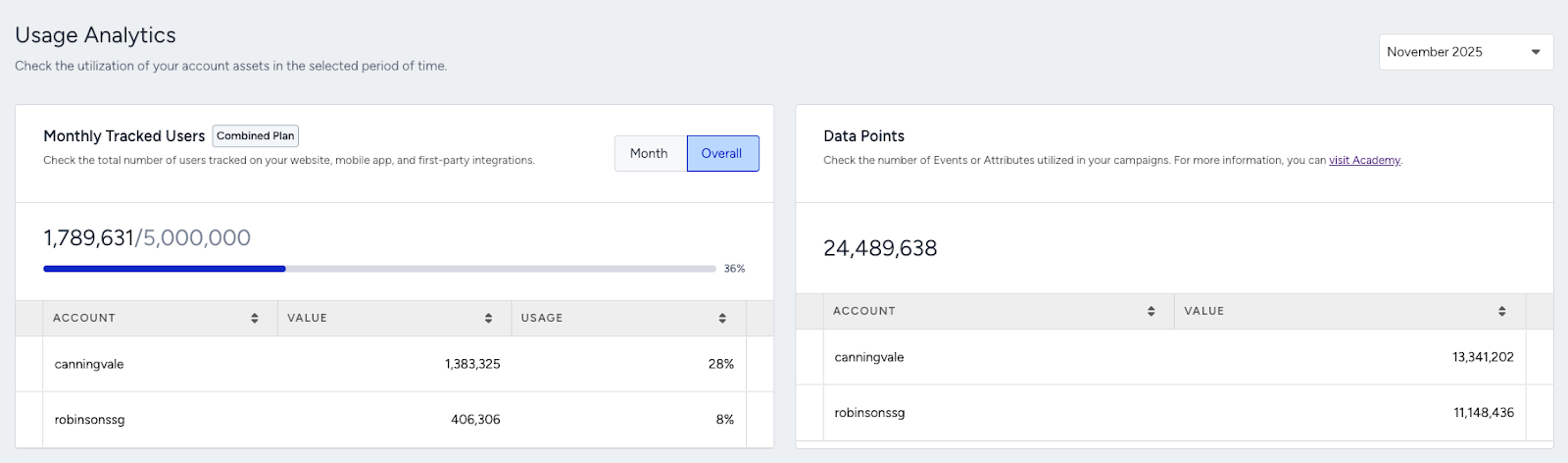This screenshot has height=463, width=1568.
Task: Click the Usage Analytics page heading
Action: [x=95, y=35]
